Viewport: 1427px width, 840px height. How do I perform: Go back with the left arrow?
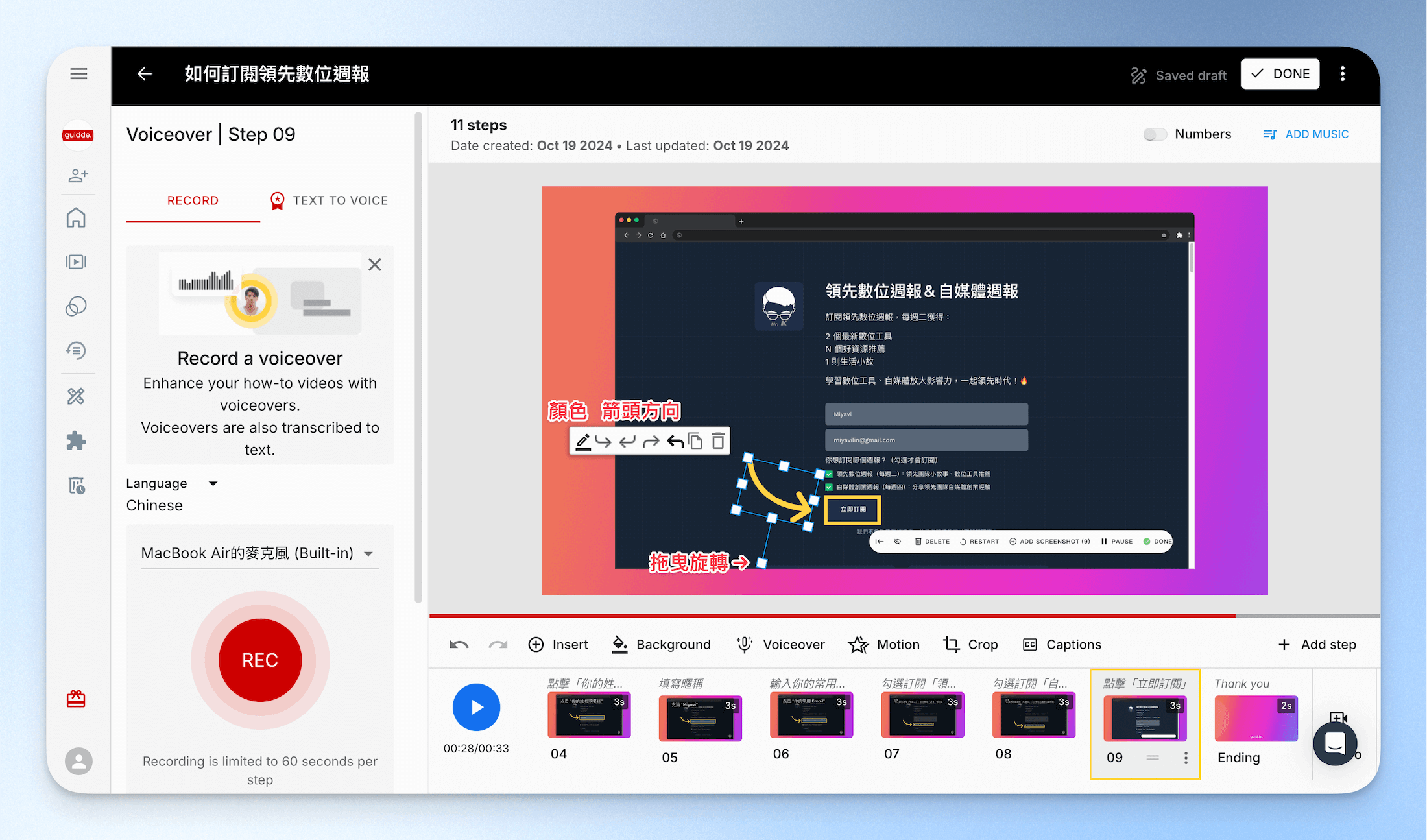click(145, 74)
